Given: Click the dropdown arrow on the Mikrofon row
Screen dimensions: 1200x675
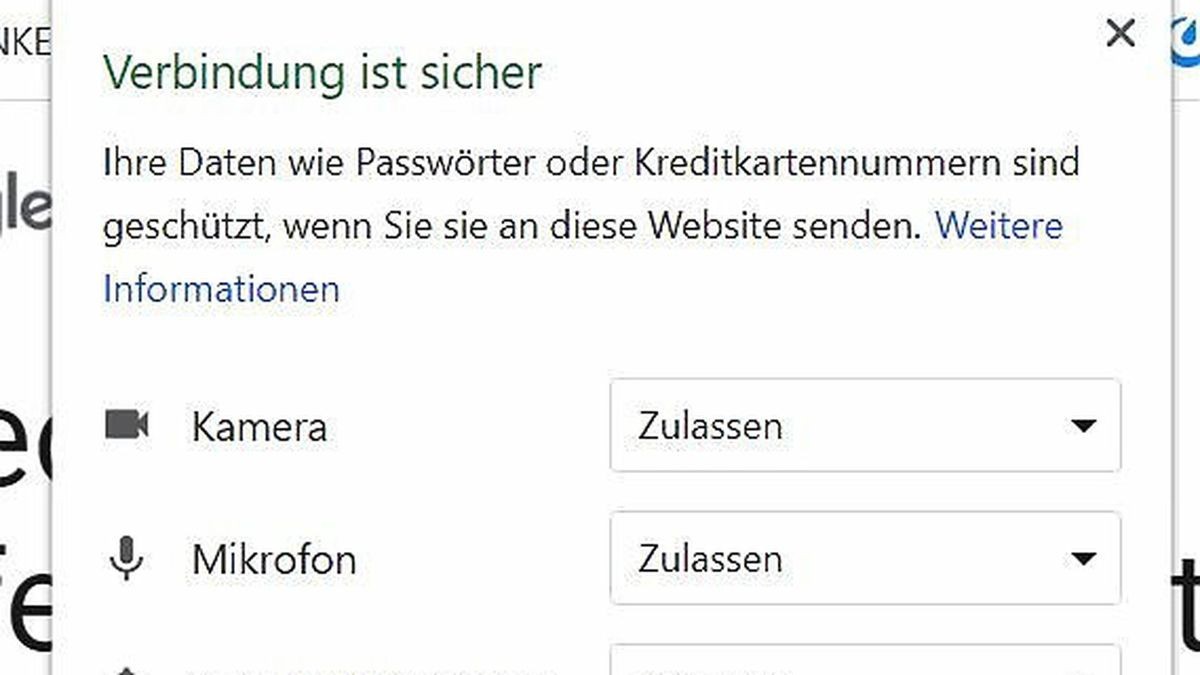Looking at the screenshot, I should pos(1085,558).
